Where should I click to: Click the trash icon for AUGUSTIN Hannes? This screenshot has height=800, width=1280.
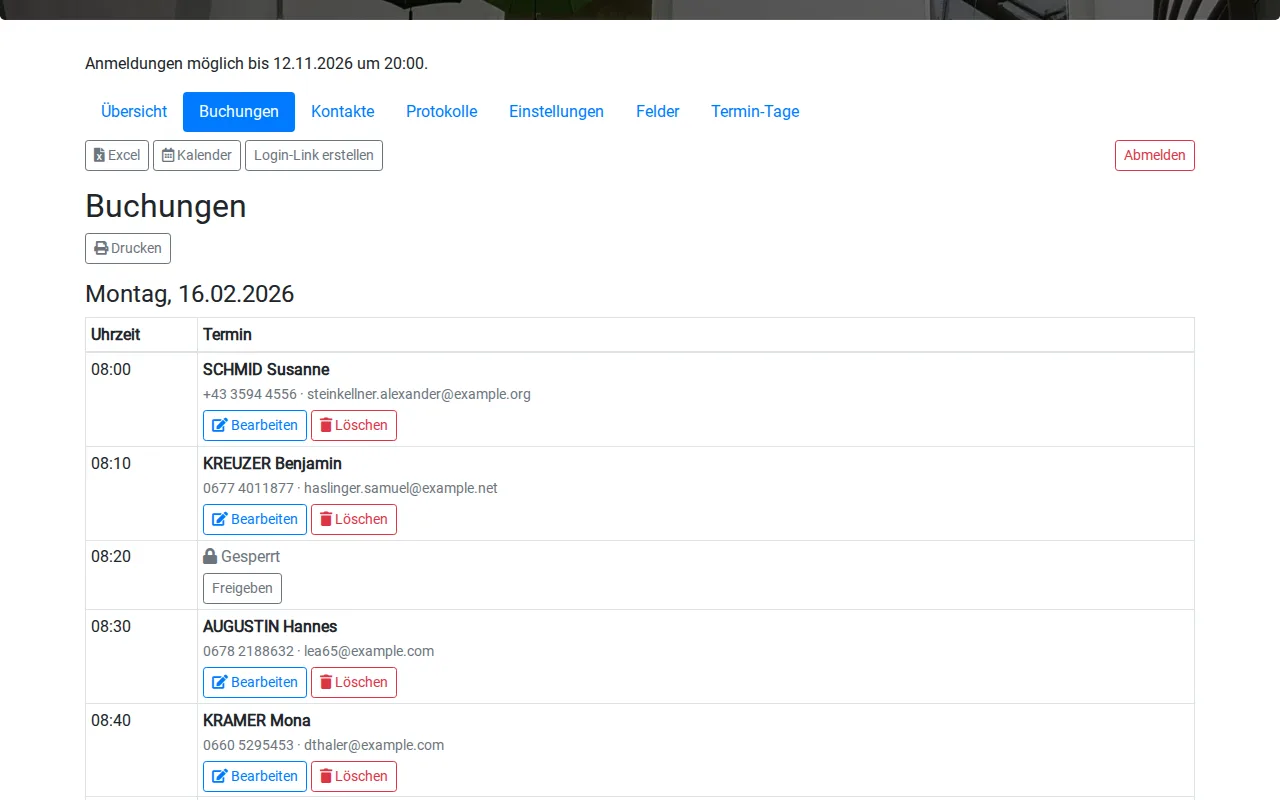click(x=326, y=682)
